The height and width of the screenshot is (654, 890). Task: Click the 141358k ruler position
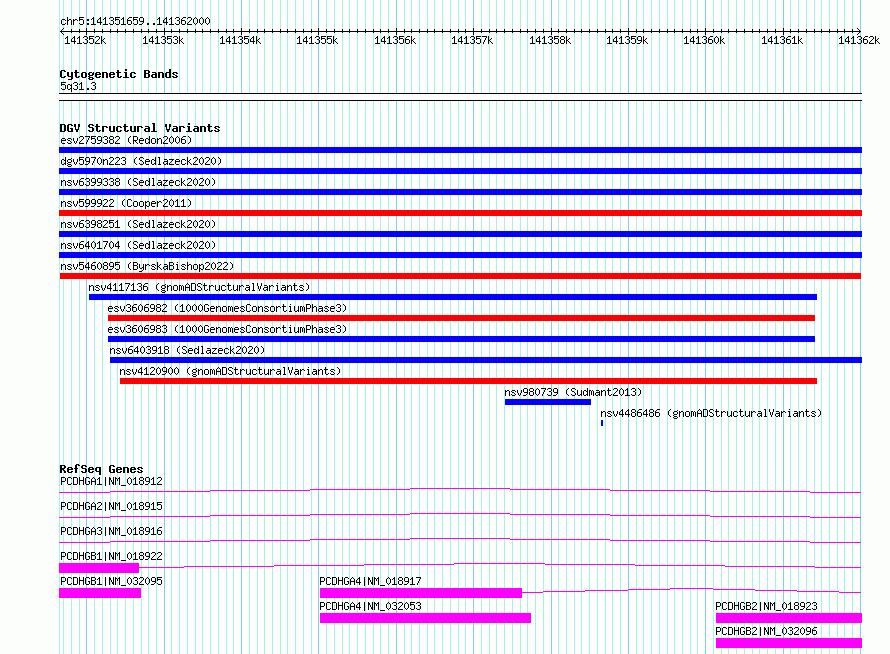[x=550, y=40]
